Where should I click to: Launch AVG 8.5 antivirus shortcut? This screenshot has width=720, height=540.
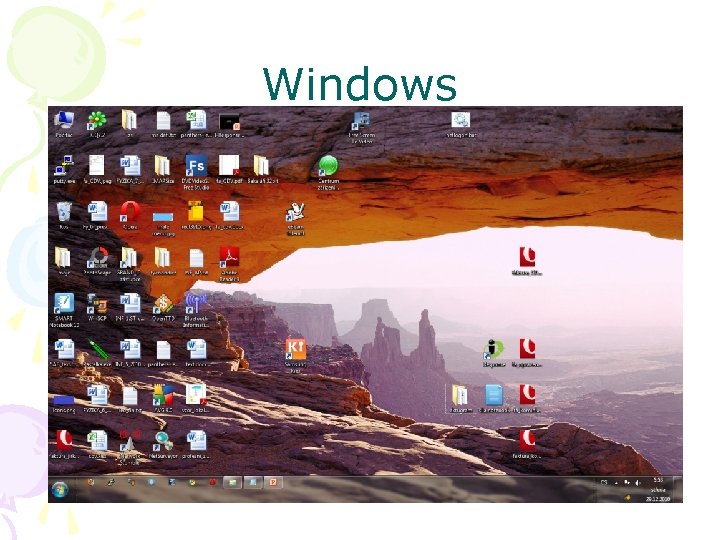point(163,399)
